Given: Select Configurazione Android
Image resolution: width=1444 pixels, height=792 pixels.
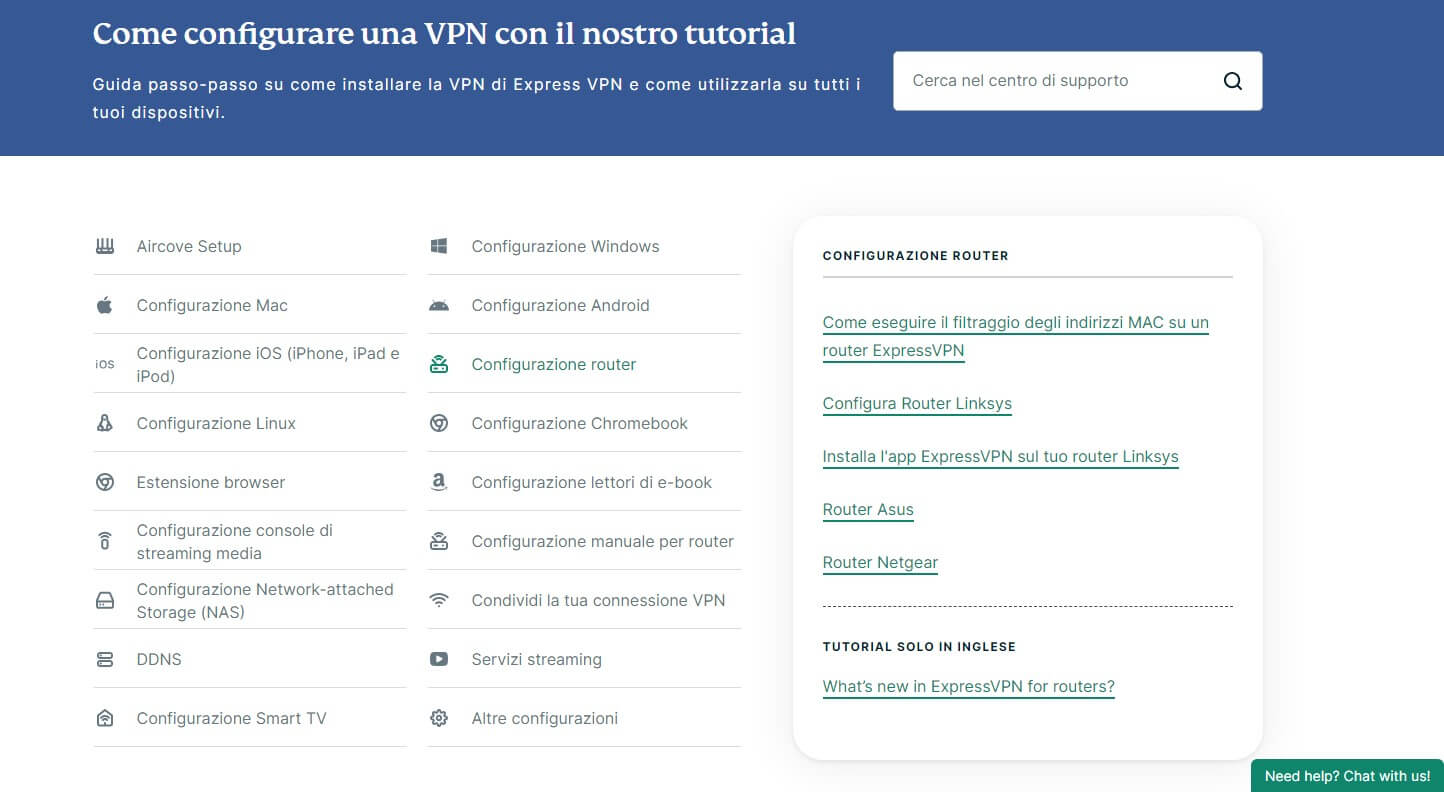Looking at the screenshot, I should click(x=560, y=305).
